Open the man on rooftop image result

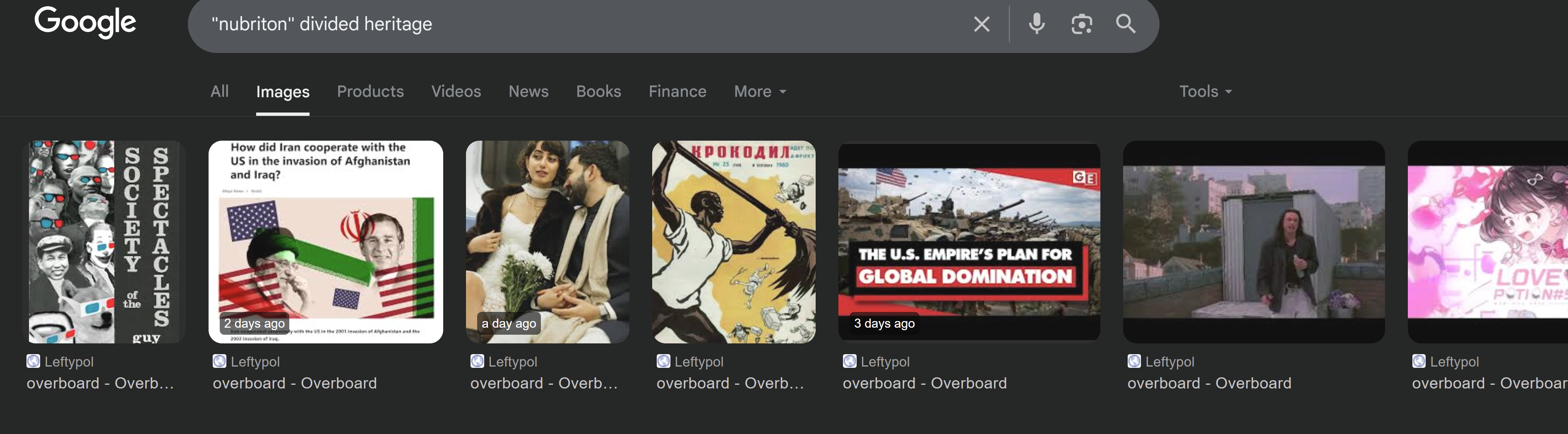pyautogui.click(x=1254, y=242)
